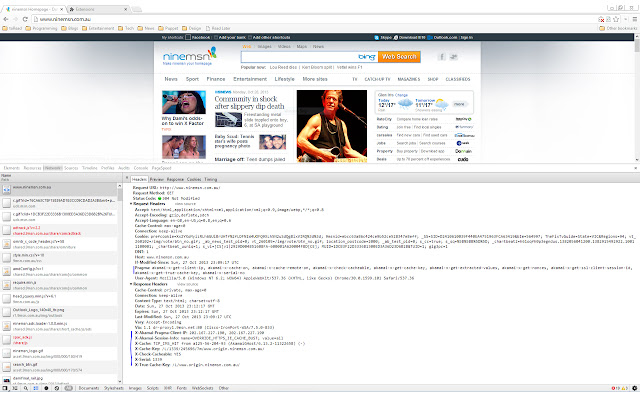Open the Elements tab in DevTools

(x=11, y=168)
